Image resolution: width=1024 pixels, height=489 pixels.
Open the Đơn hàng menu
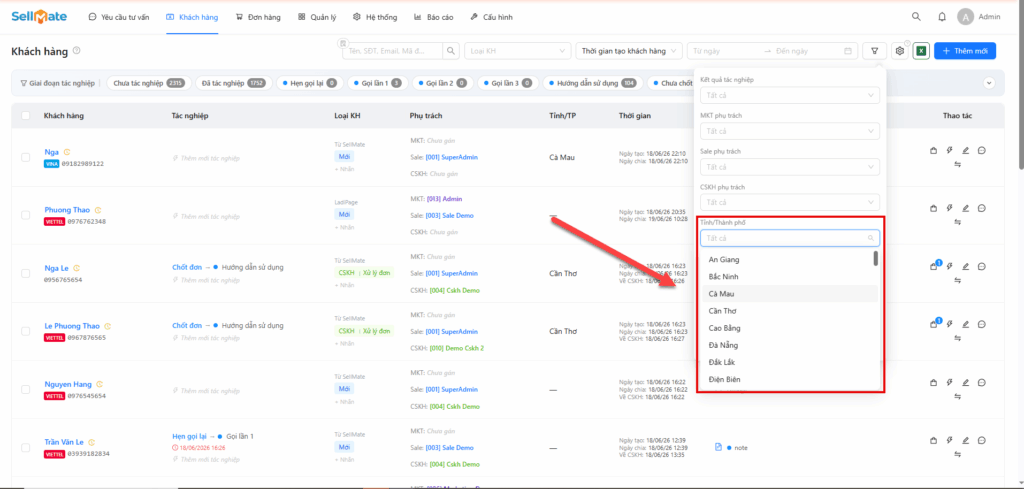coord(259,18)
